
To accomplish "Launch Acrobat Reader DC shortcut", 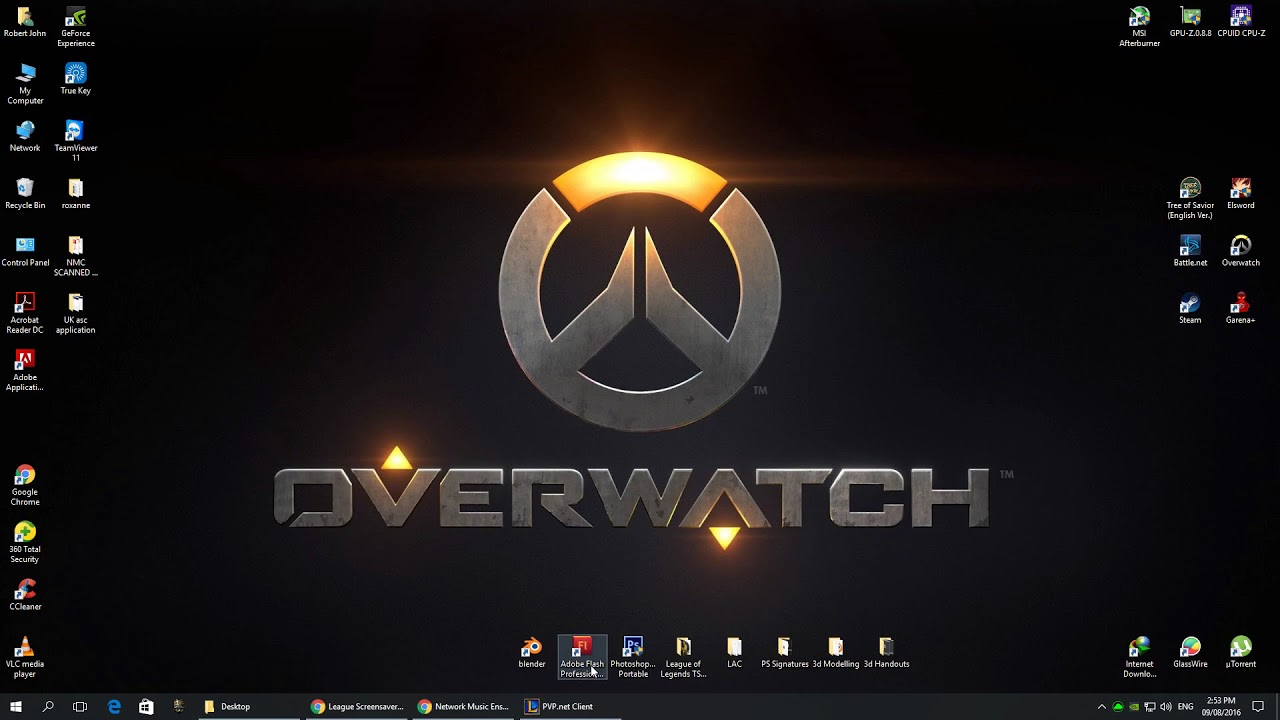I will (x=25, y=313).
